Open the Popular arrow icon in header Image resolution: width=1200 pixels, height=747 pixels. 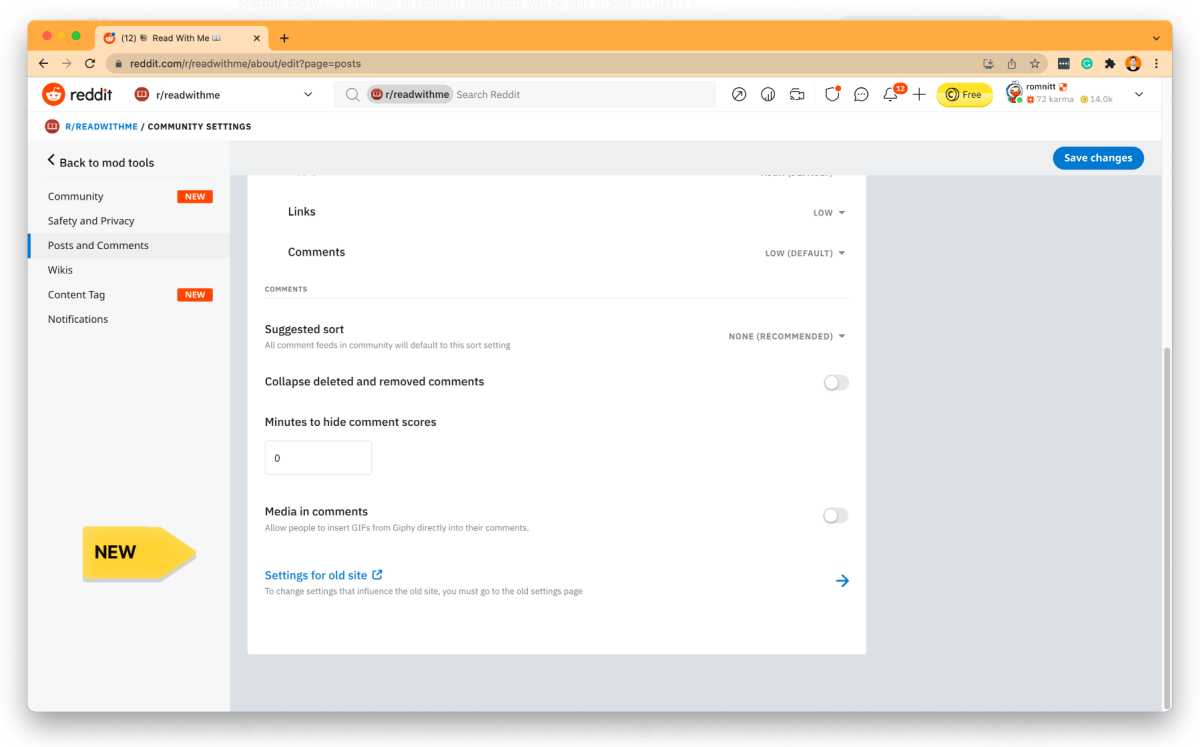[739, 95]
